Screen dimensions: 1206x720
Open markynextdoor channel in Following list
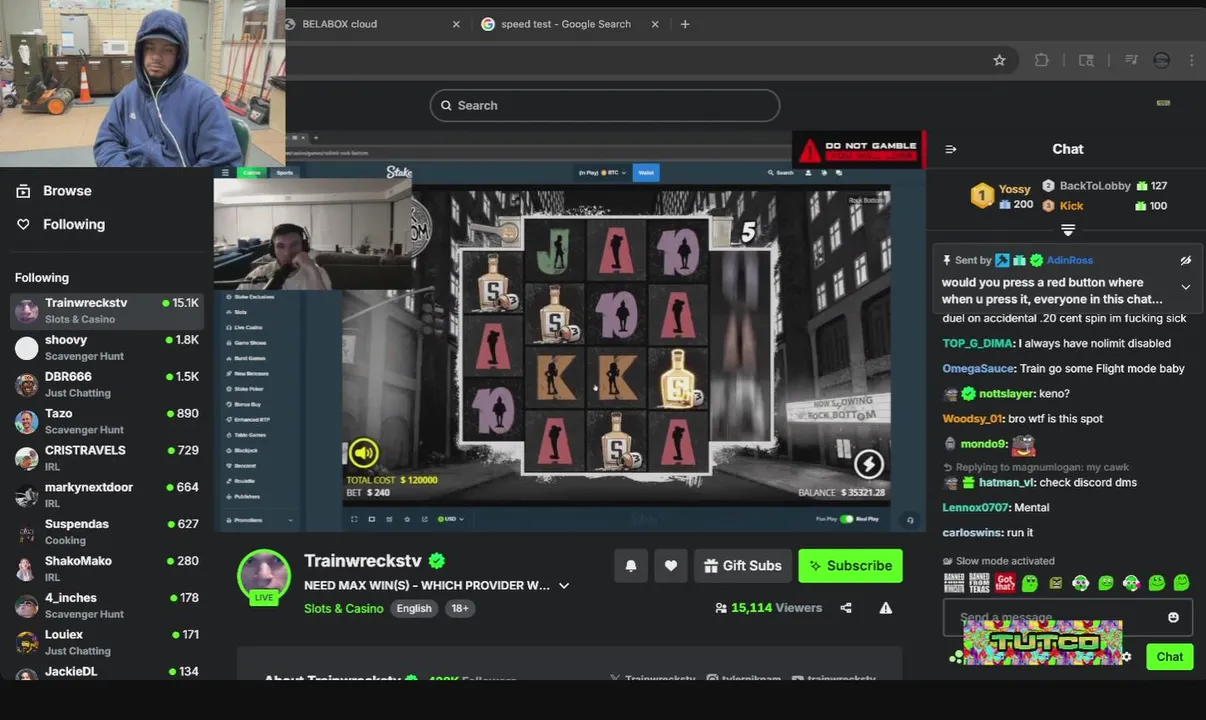tap(106, 495)
